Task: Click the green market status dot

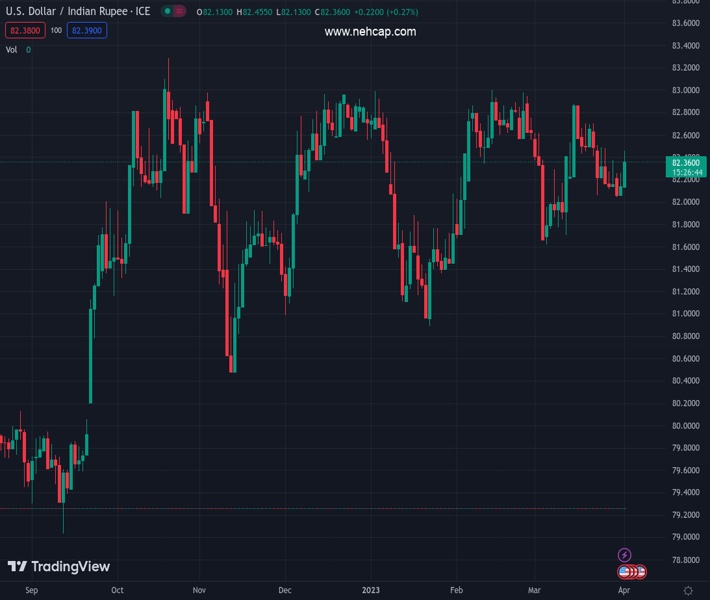Action: point(167,12)
